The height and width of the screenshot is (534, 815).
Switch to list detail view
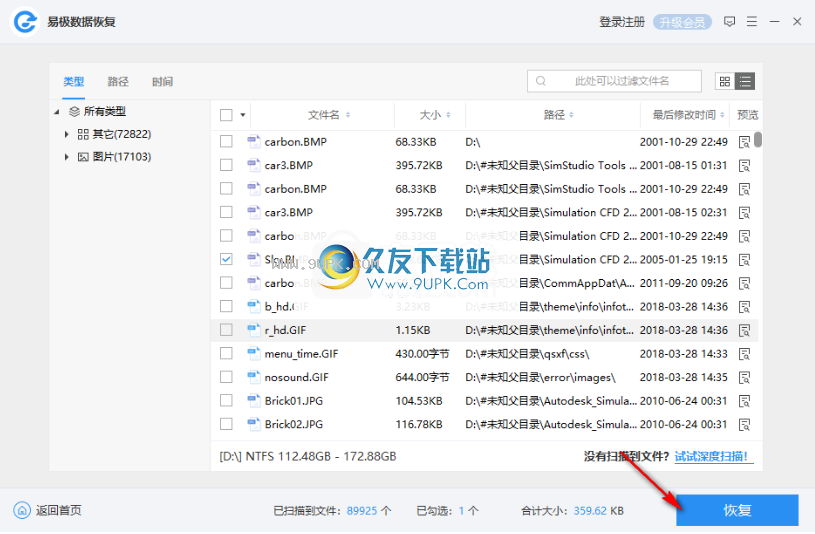click(x=745, y=81)
